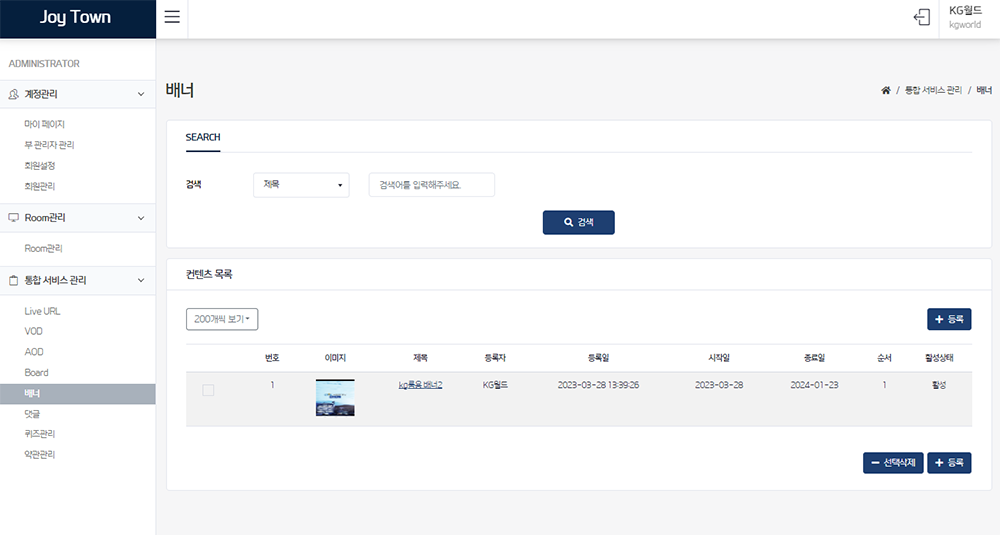The image size is (1000, 535).
Task: Click the Joy Town logo
Action: [76, 18]
